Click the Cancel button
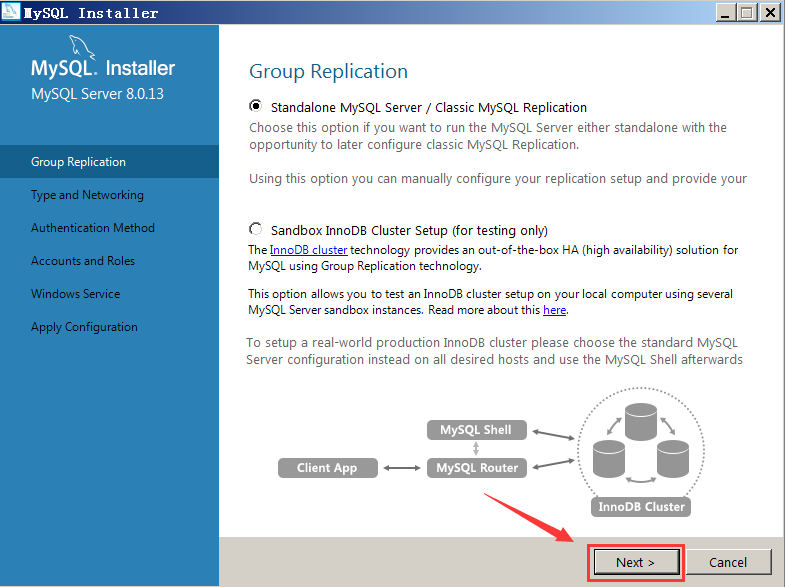Viewport: 785px width, 587px height. coord(728,562)
